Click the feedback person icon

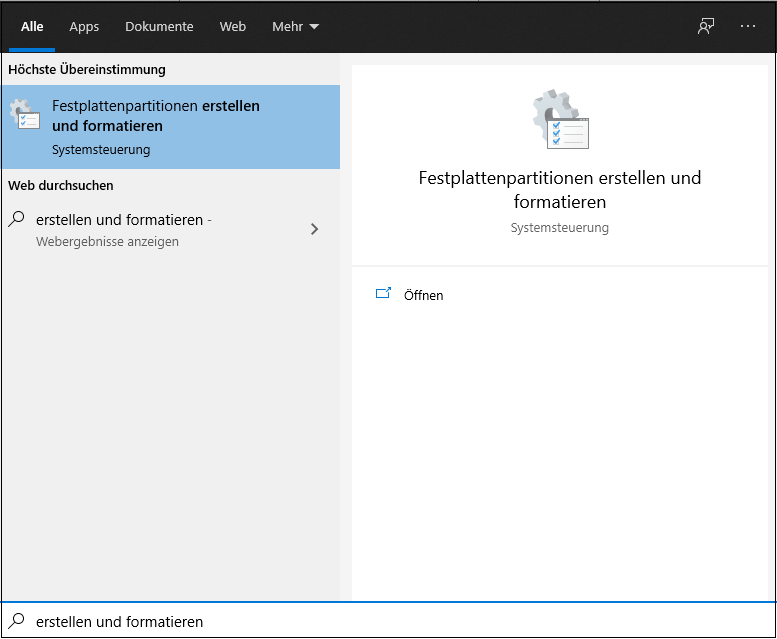point(706,26)
